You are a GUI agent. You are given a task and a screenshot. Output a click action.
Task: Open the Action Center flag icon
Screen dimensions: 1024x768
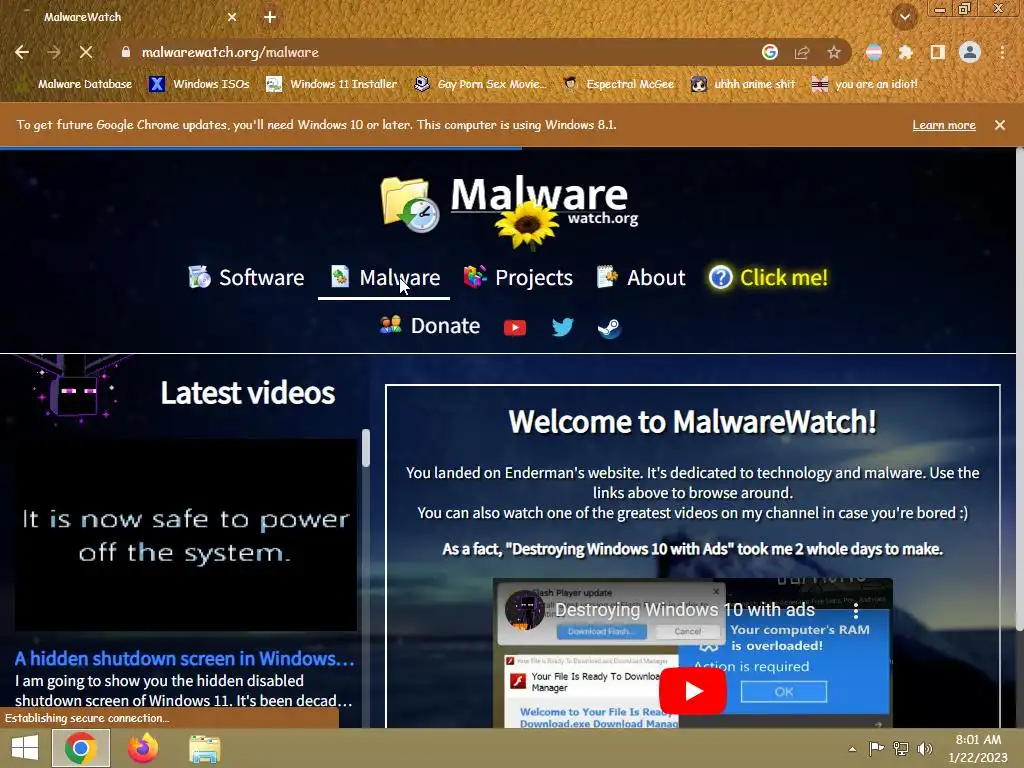click(x=876, y=749)
